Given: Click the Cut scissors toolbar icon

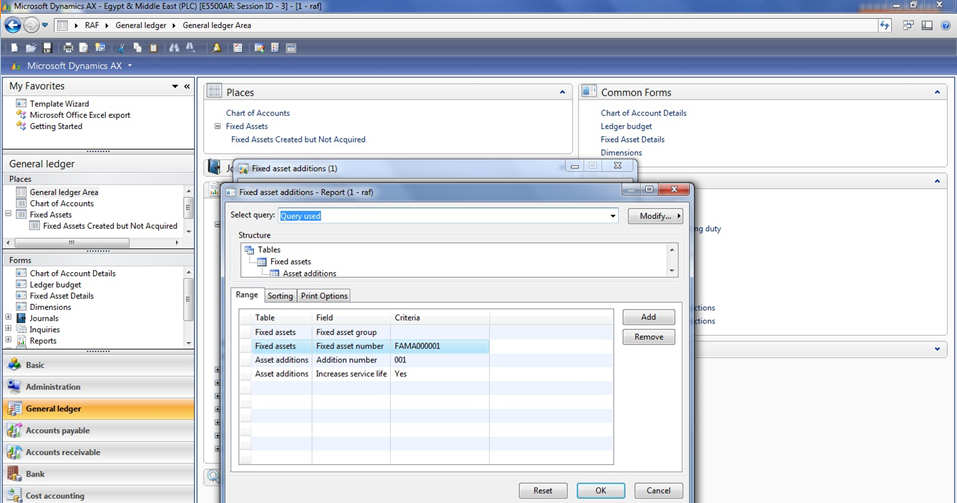Looking at the screenshot, I should (121, 48).
